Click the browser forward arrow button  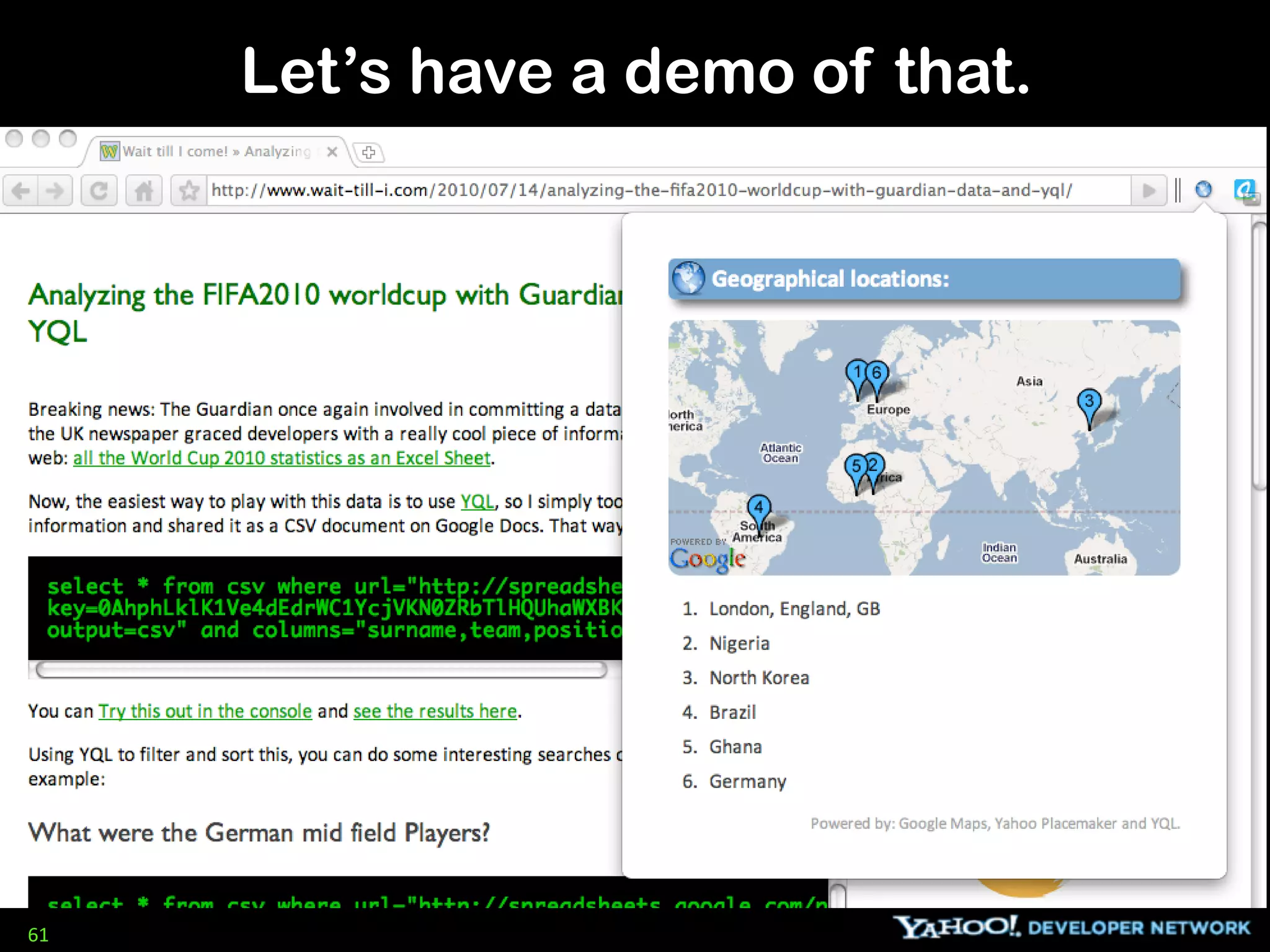click(55, 190)
